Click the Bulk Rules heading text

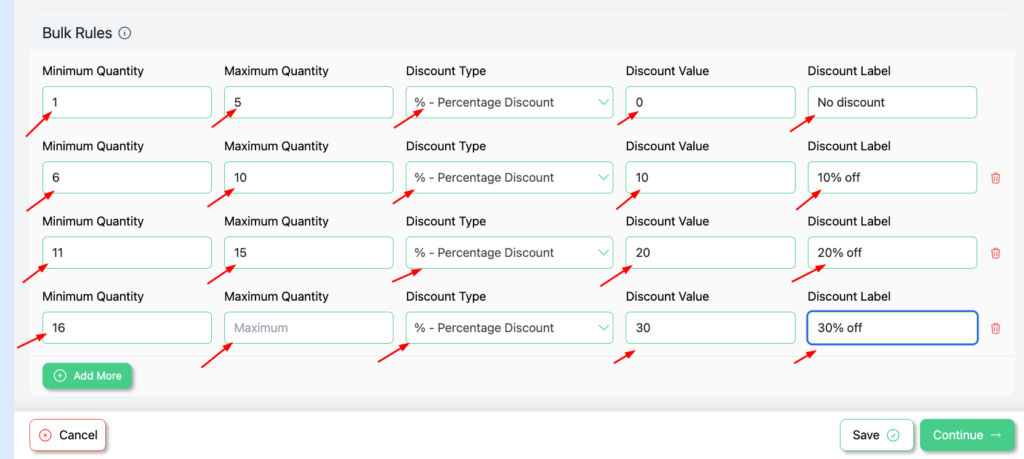pos(78,33)
